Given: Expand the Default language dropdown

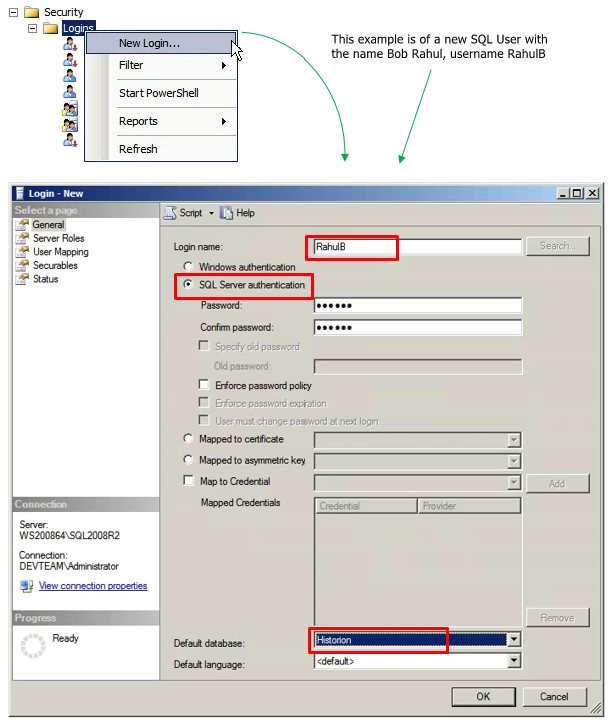Looking at the screenshot, I should click(514, 661).
